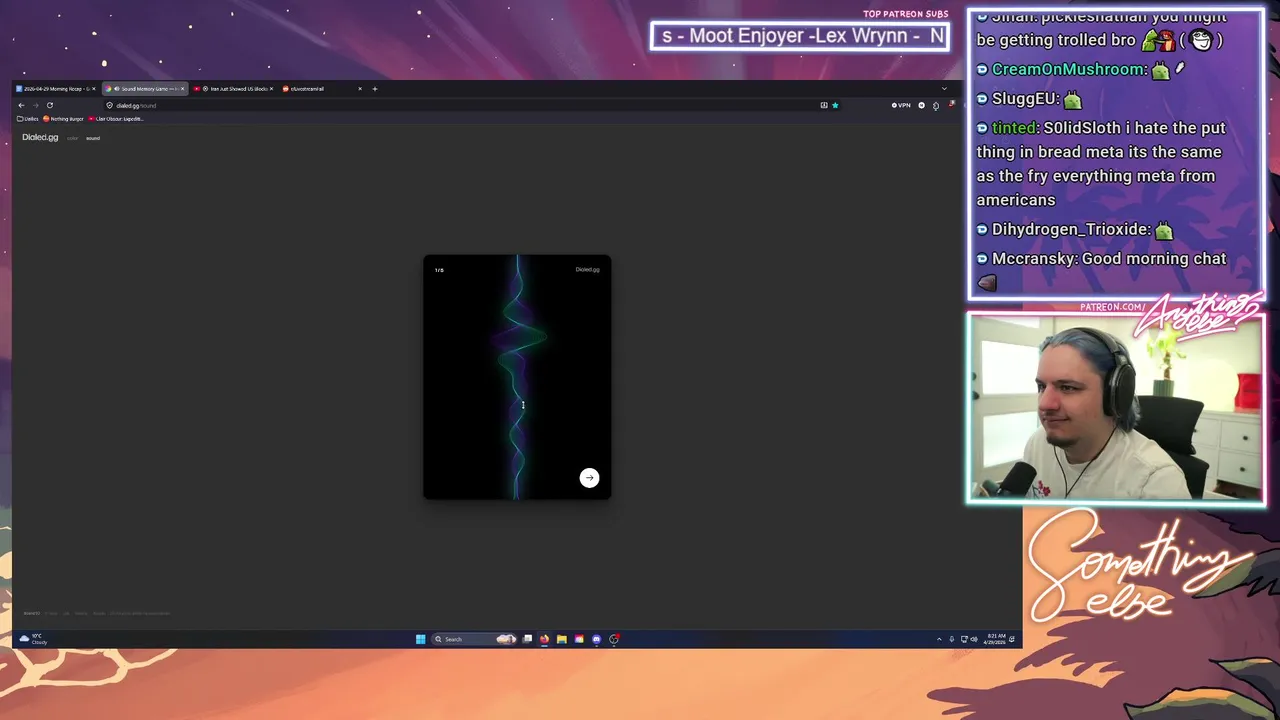The width and height of the screenshot is (1280, 720).
Task: Click the taskbar Search box
Action: pyautogui.click(x=473, y=639)
